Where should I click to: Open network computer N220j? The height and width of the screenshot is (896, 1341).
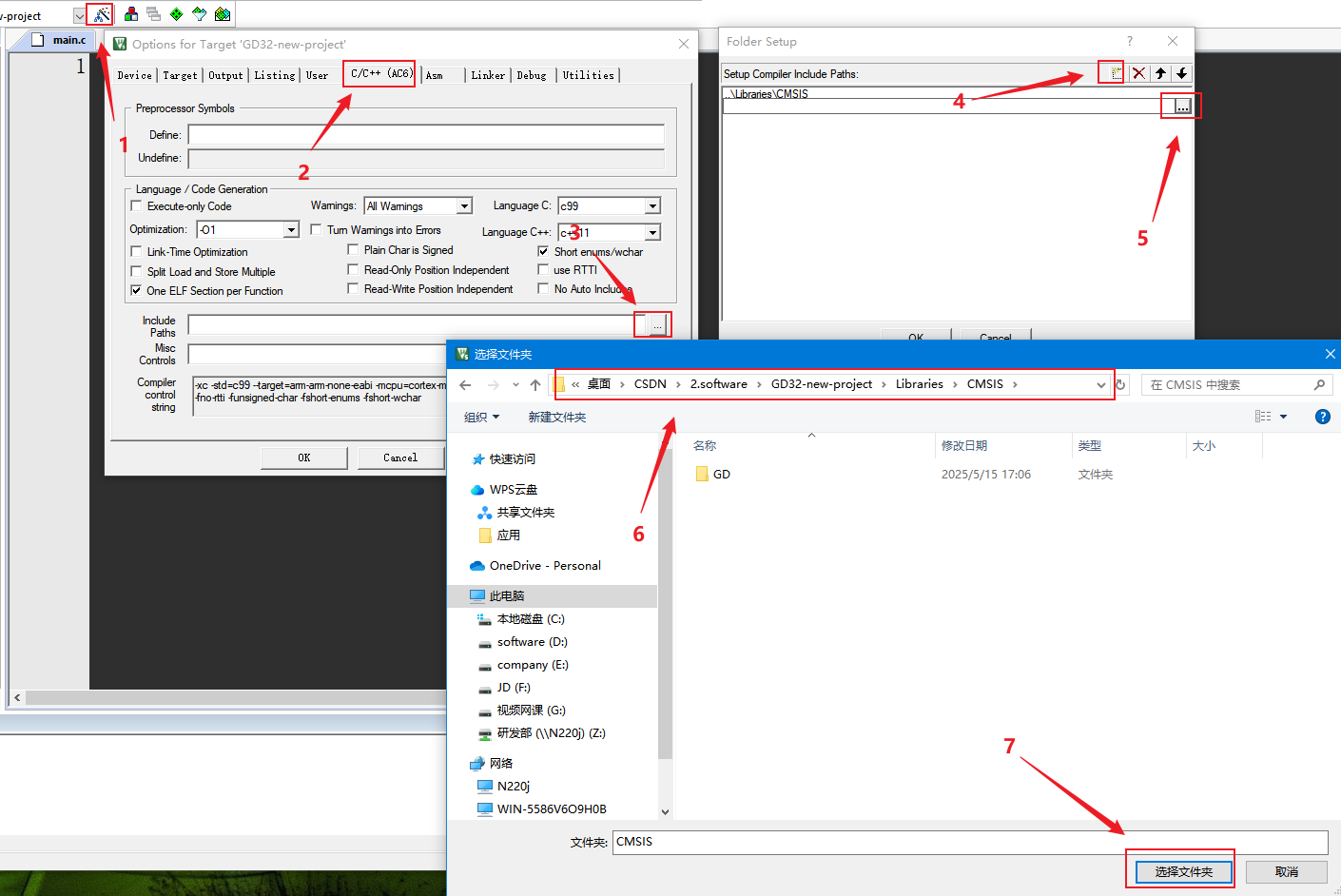click(513, 787)
